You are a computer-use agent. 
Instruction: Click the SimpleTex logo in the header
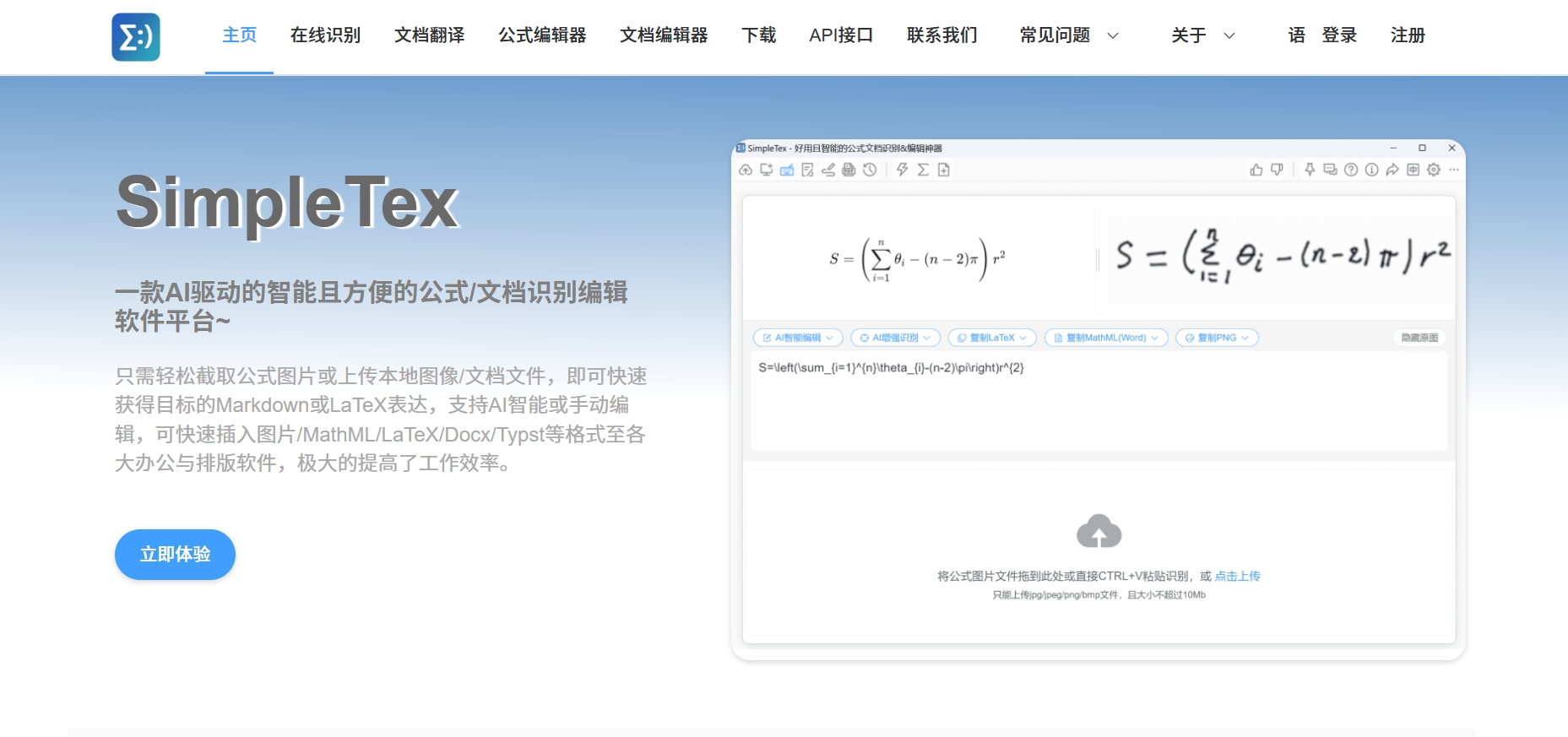136,36
